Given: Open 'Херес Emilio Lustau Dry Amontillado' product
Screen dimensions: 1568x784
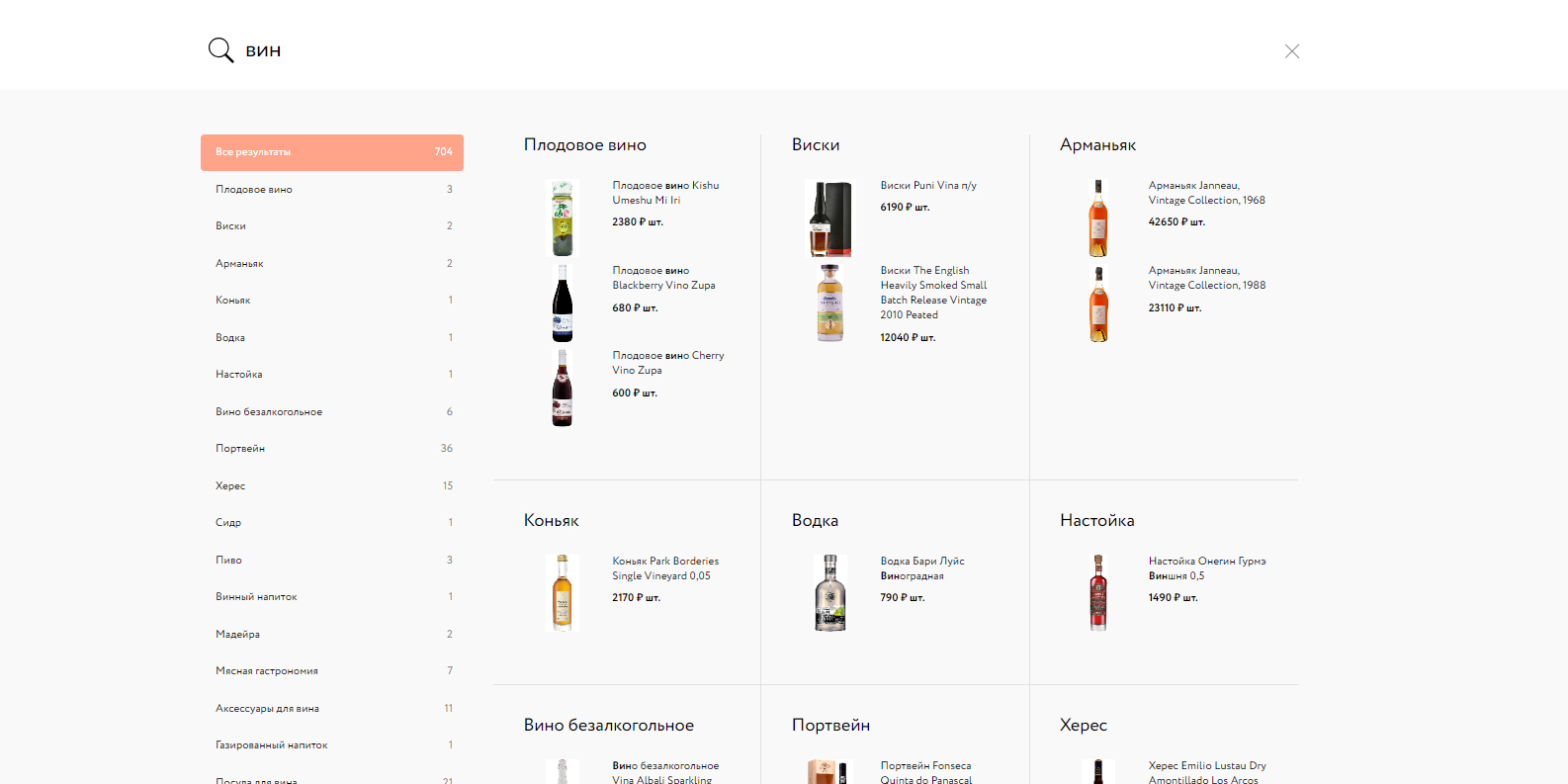Looking at the screenshot, I should click(1207, 773).
